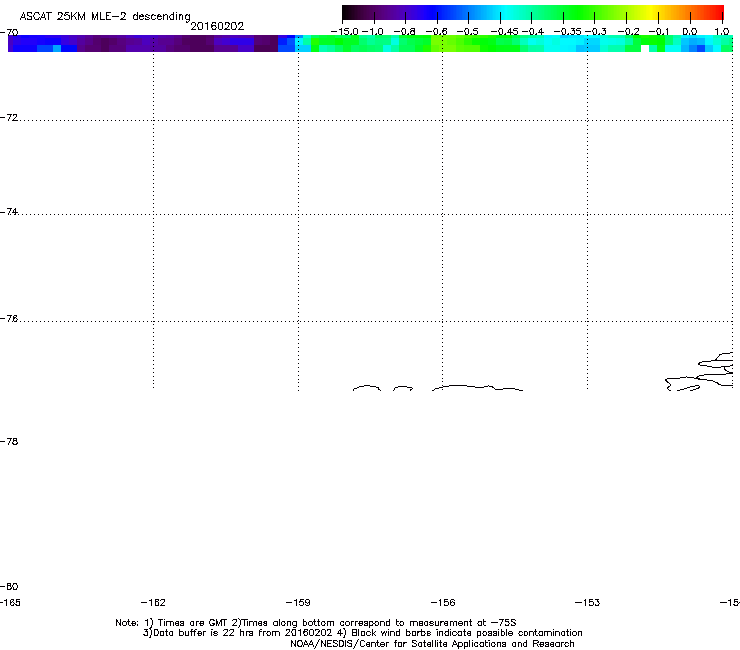Click the -0.1 color scale label
This screenshot has width=740, height=650.
(x=659, y=32)
